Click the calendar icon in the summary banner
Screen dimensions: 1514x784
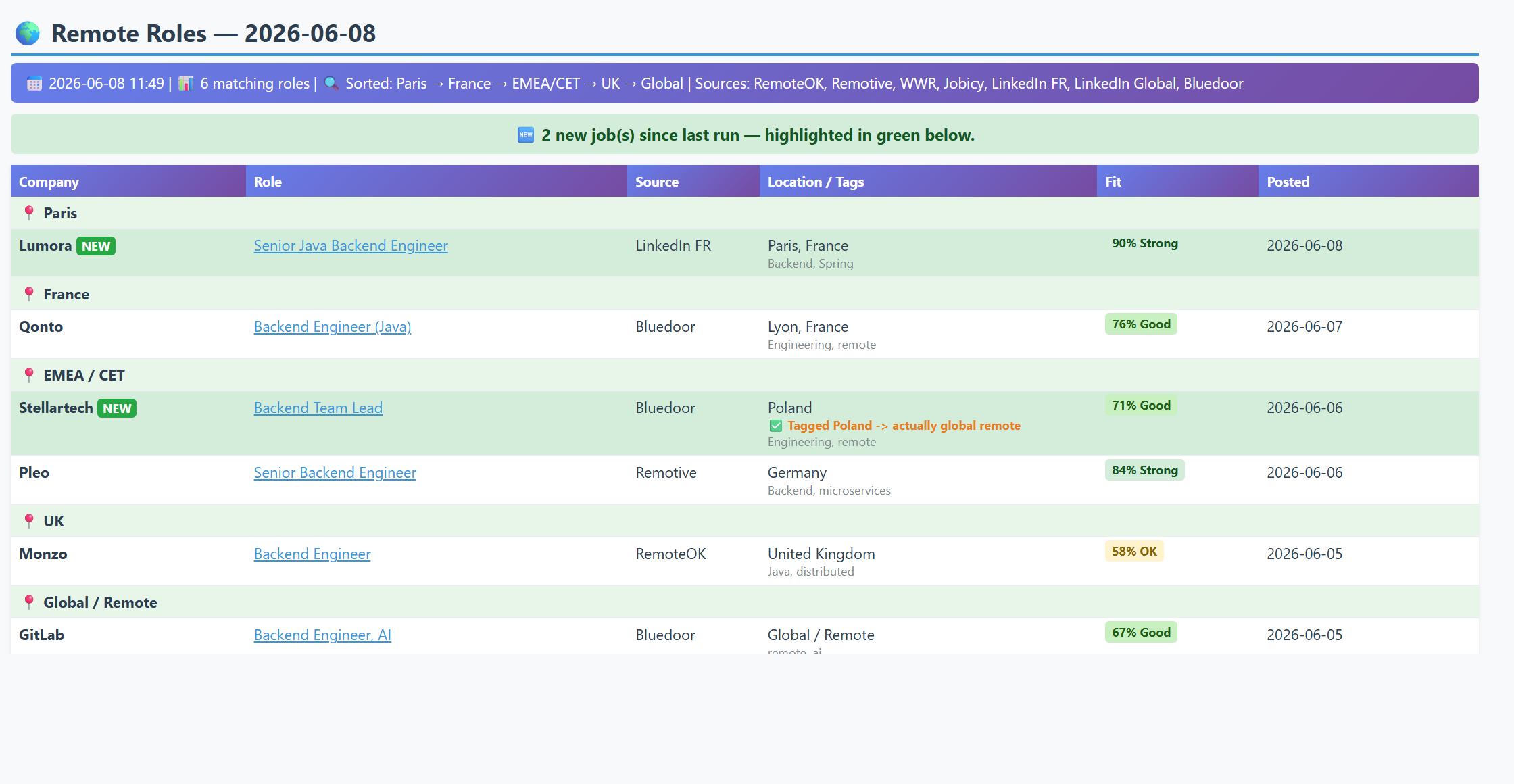click(34, 84)
